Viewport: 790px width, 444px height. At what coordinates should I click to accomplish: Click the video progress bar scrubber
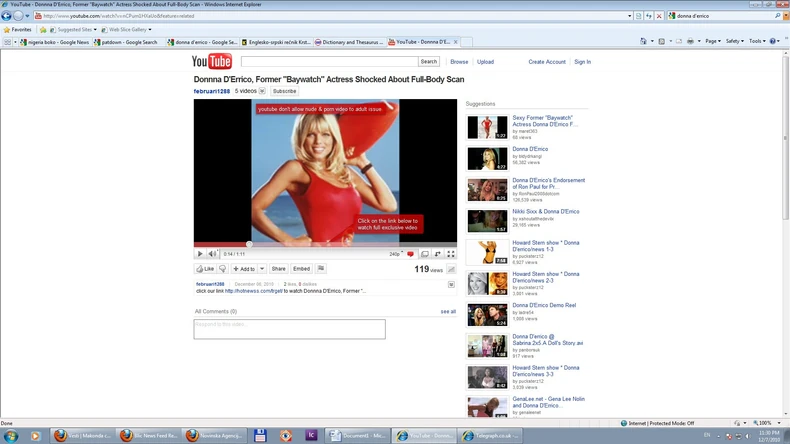[x=249, y=244]
